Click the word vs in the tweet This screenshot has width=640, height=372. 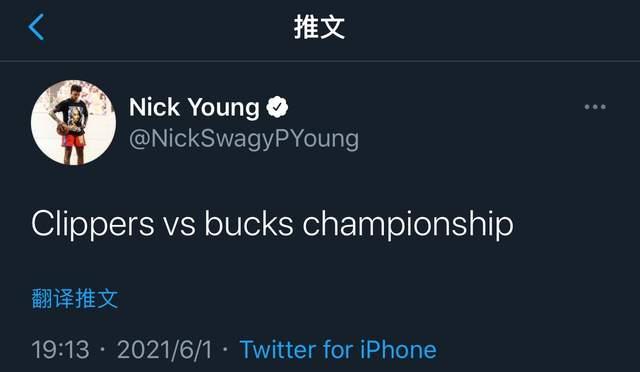(180, 228)
